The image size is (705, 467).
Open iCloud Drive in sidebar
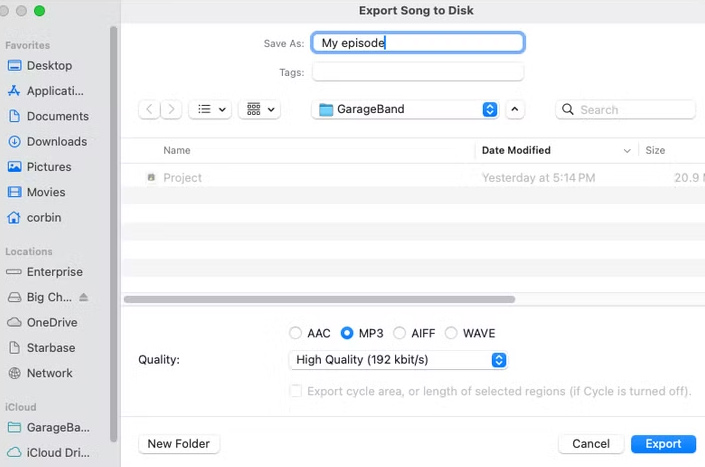[49, 453]
